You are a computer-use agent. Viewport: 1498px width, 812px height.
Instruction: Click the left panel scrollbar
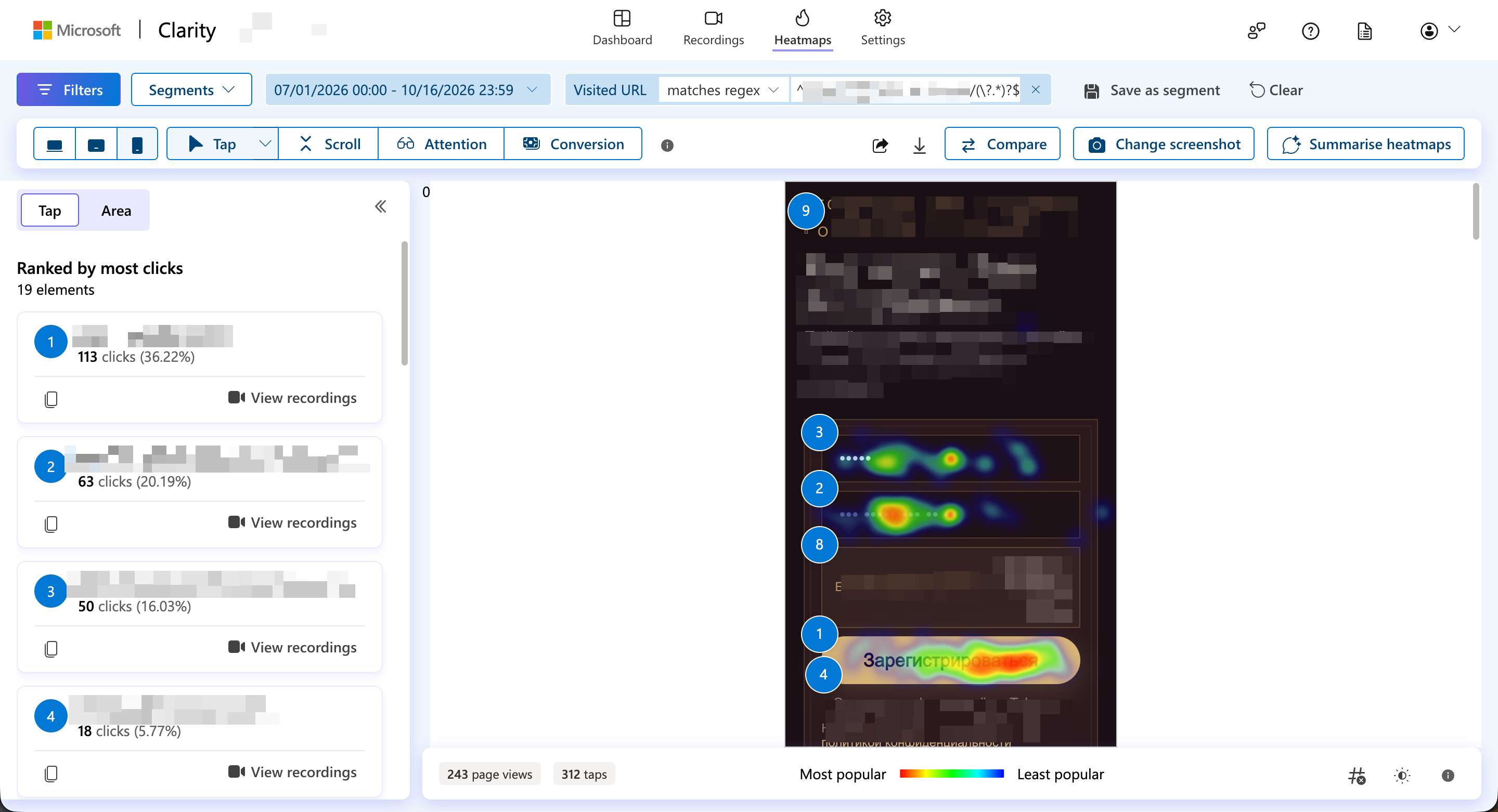(x=405, y=304)
